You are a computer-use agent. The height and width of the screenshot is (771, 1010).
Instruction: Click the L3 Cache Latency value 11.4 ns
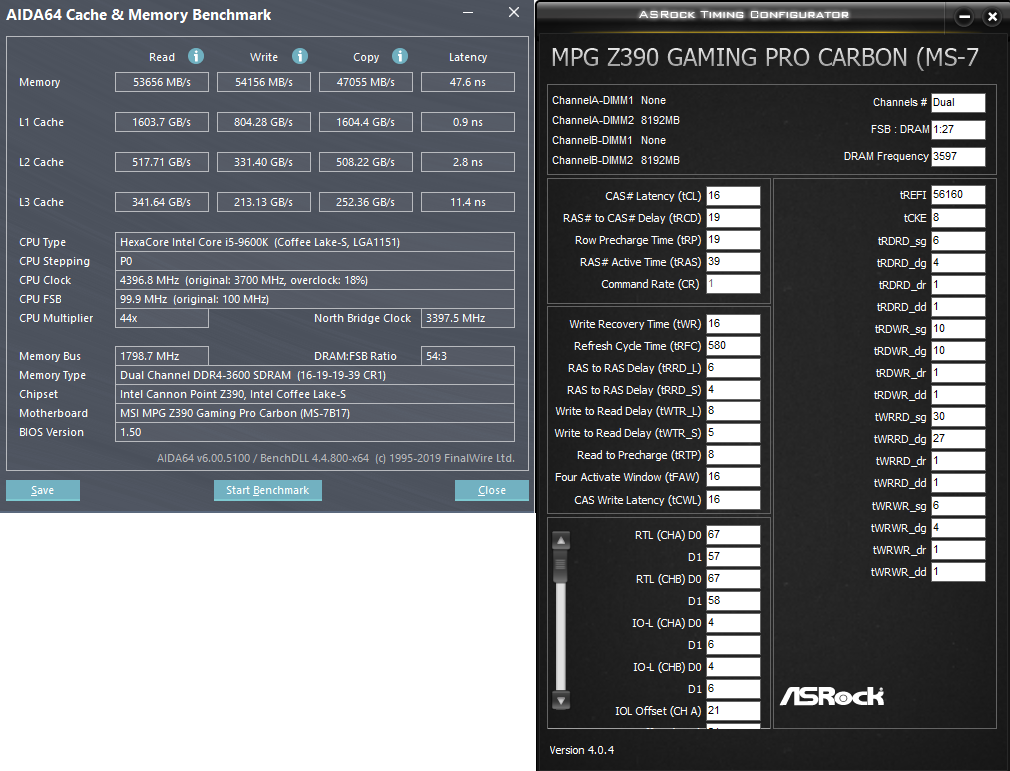[468, 202]
